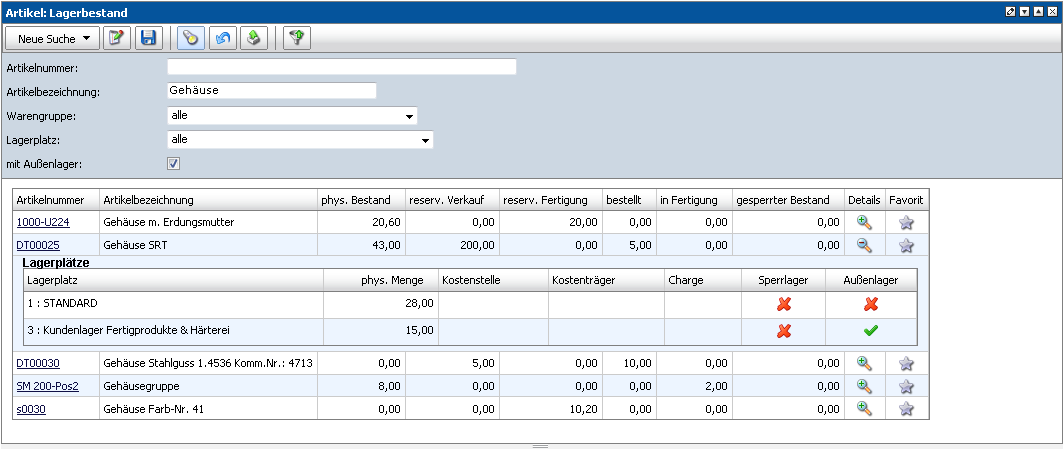Click the export icon with green arrow
Viewport: 1064px width, 451px height.
[254, 38]
